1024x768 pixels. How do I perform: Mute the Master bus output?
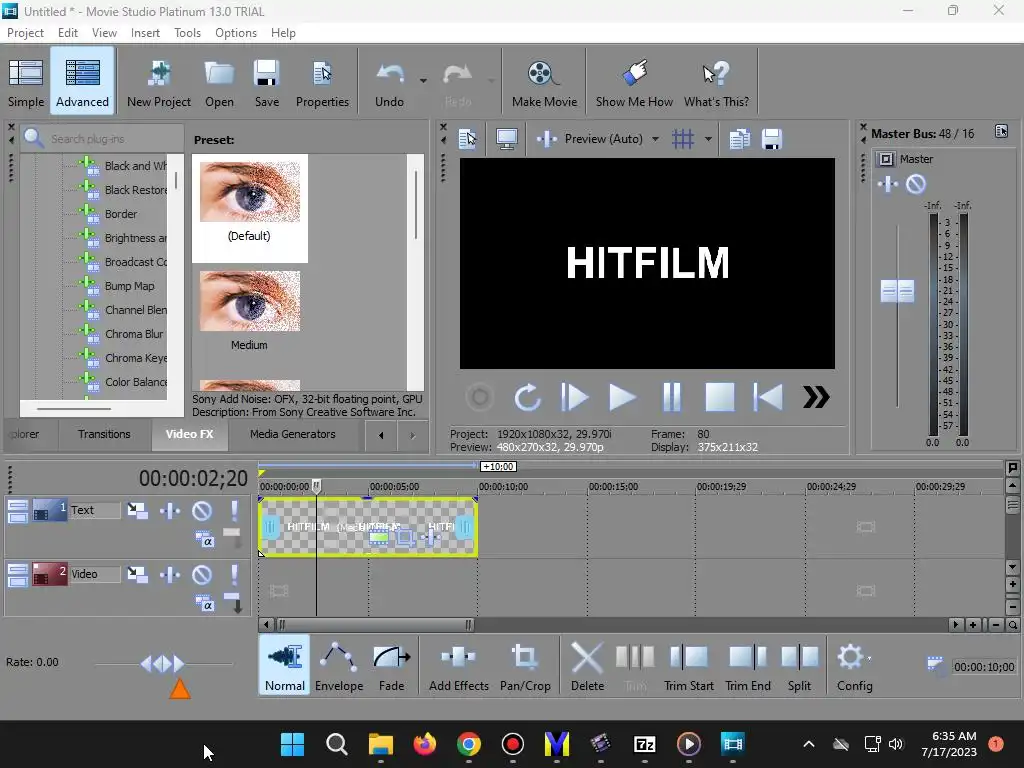pos(916,184)
